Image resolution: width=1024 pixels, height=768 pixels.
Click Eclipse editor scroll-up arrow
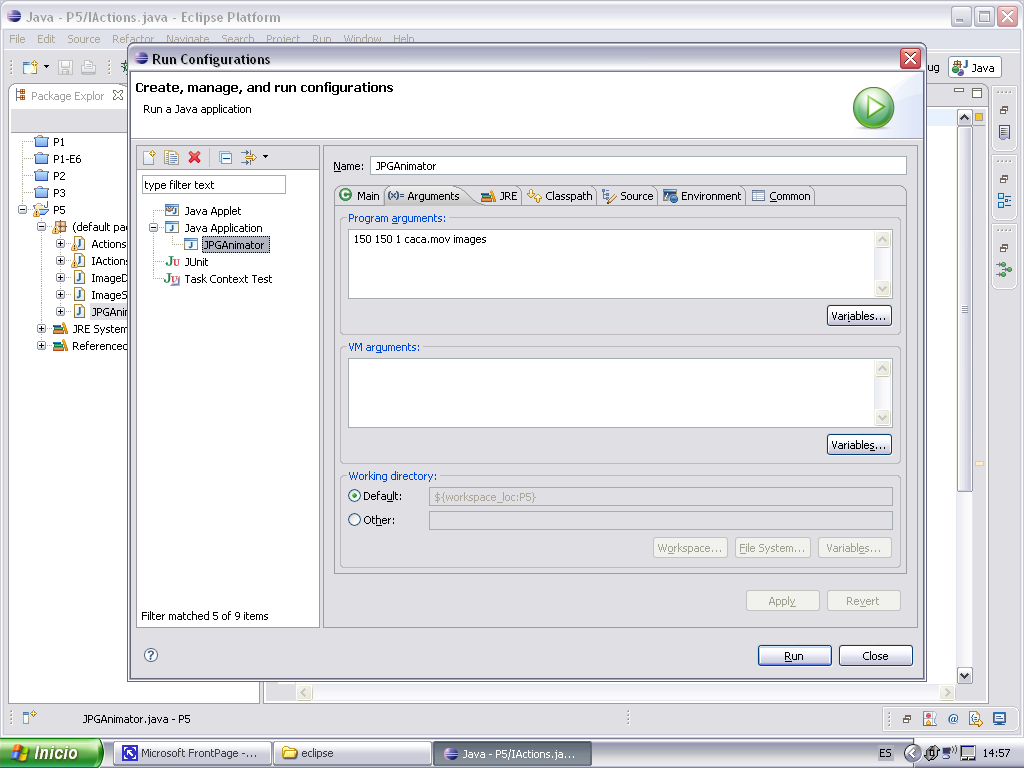[x=965, y=118]
